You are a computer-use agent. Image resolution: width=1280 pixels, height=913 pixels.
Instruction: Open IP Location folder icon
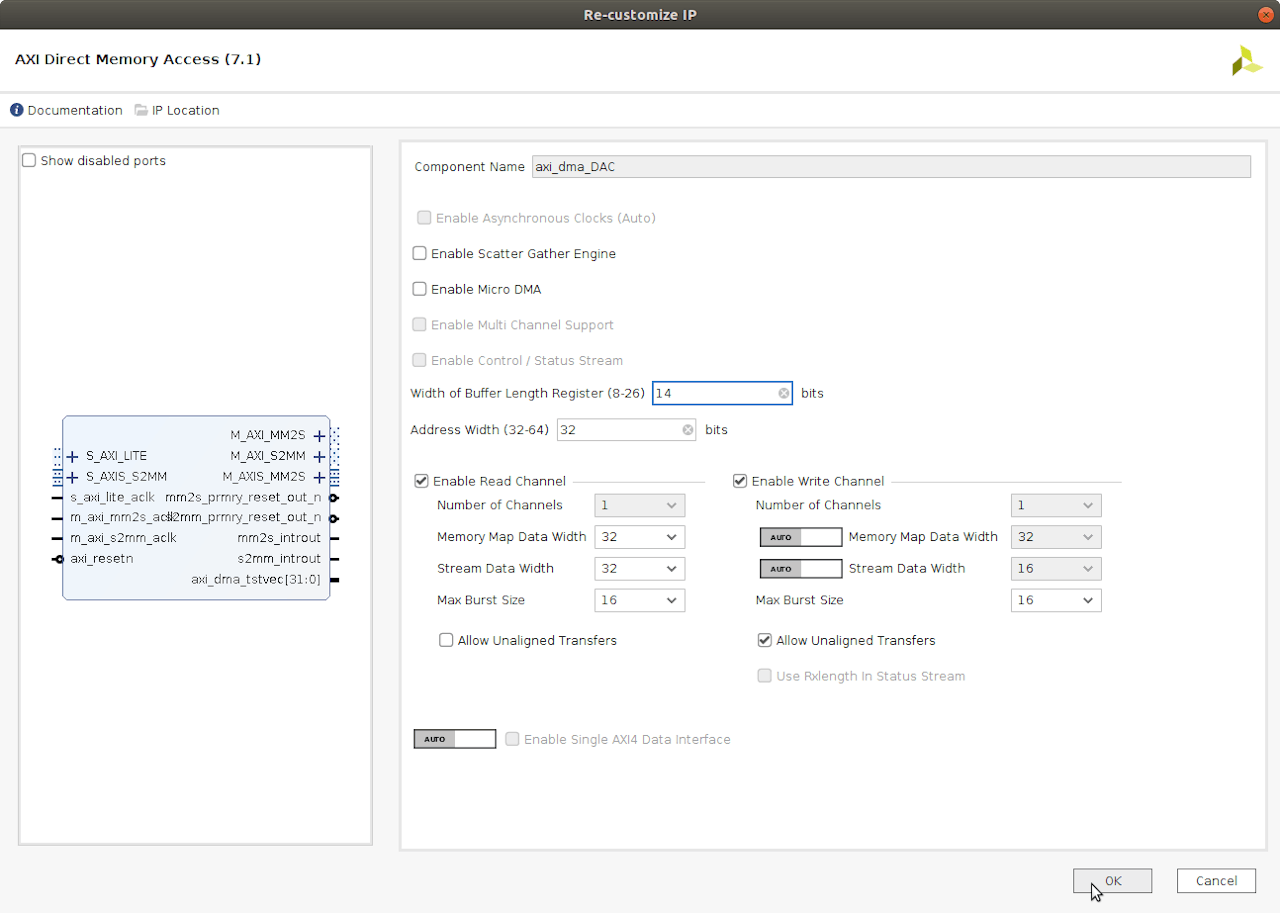(141, 110)
